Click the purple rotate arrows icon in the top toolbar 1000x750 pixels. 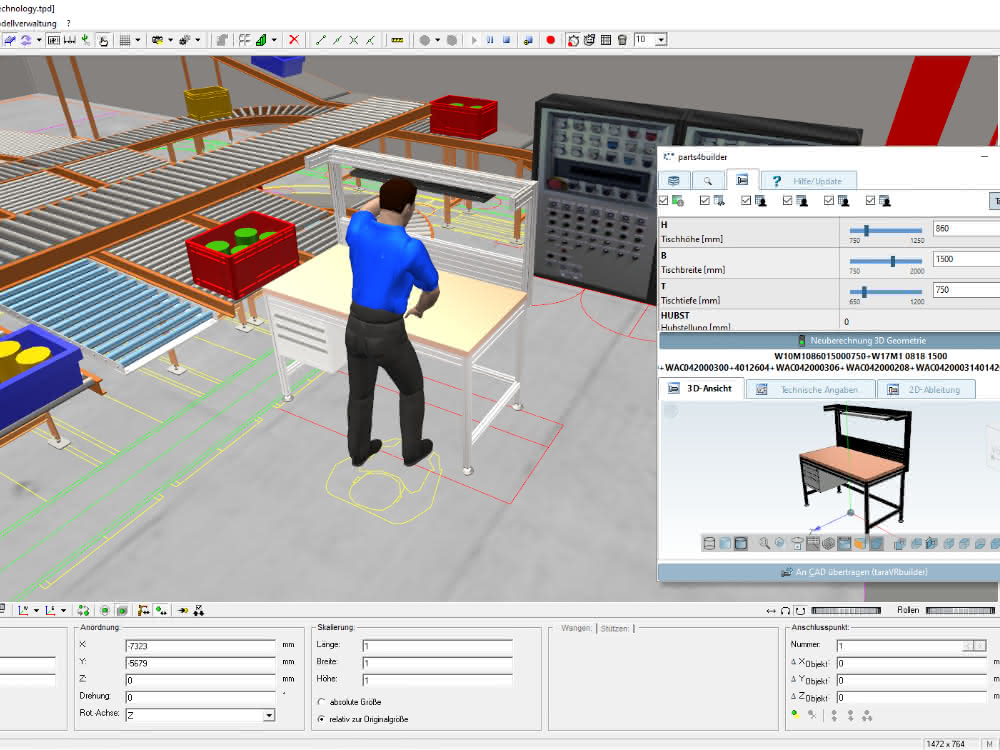pyautogui.click(x=26, y=40)
